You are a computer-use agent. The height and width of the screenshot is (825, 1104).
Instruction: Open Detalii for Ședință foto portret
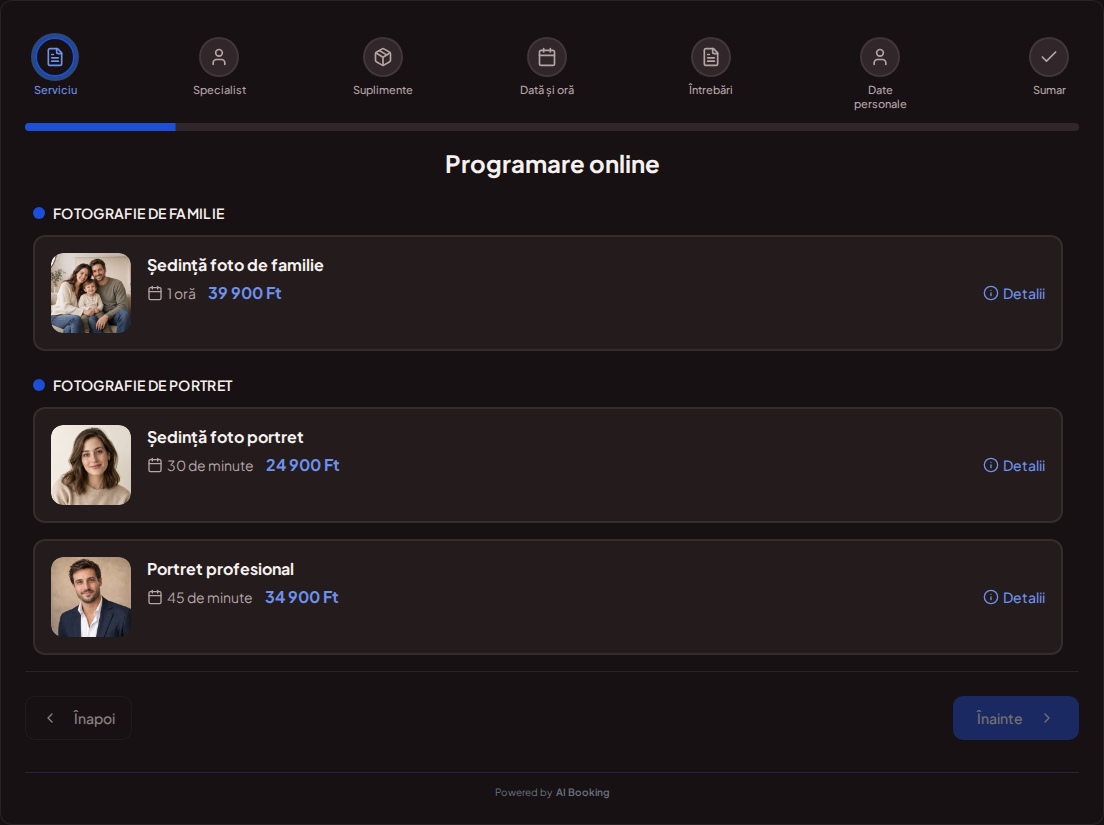pos(1015,465)
